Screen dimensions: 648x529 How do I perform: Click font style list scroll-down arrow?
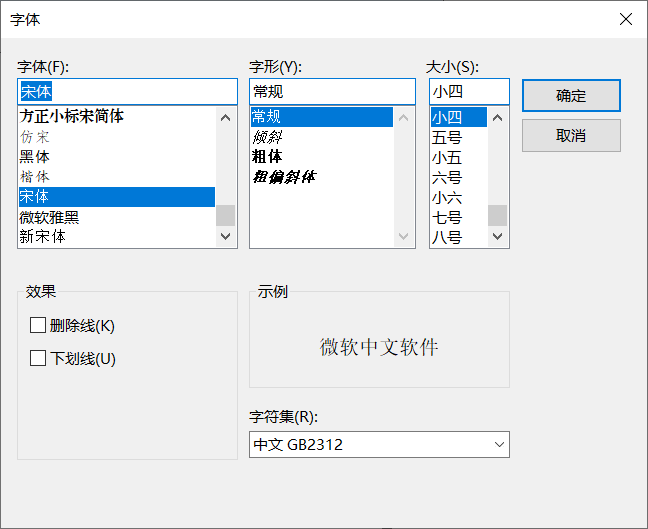pyautogui.click(x=404, y=236)
